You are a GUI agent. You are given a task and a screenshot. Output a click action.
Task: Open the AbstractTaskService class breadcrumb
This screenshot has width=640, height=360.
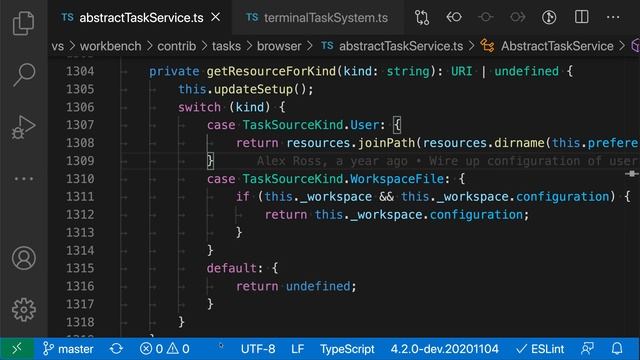[x=547, y=46]
